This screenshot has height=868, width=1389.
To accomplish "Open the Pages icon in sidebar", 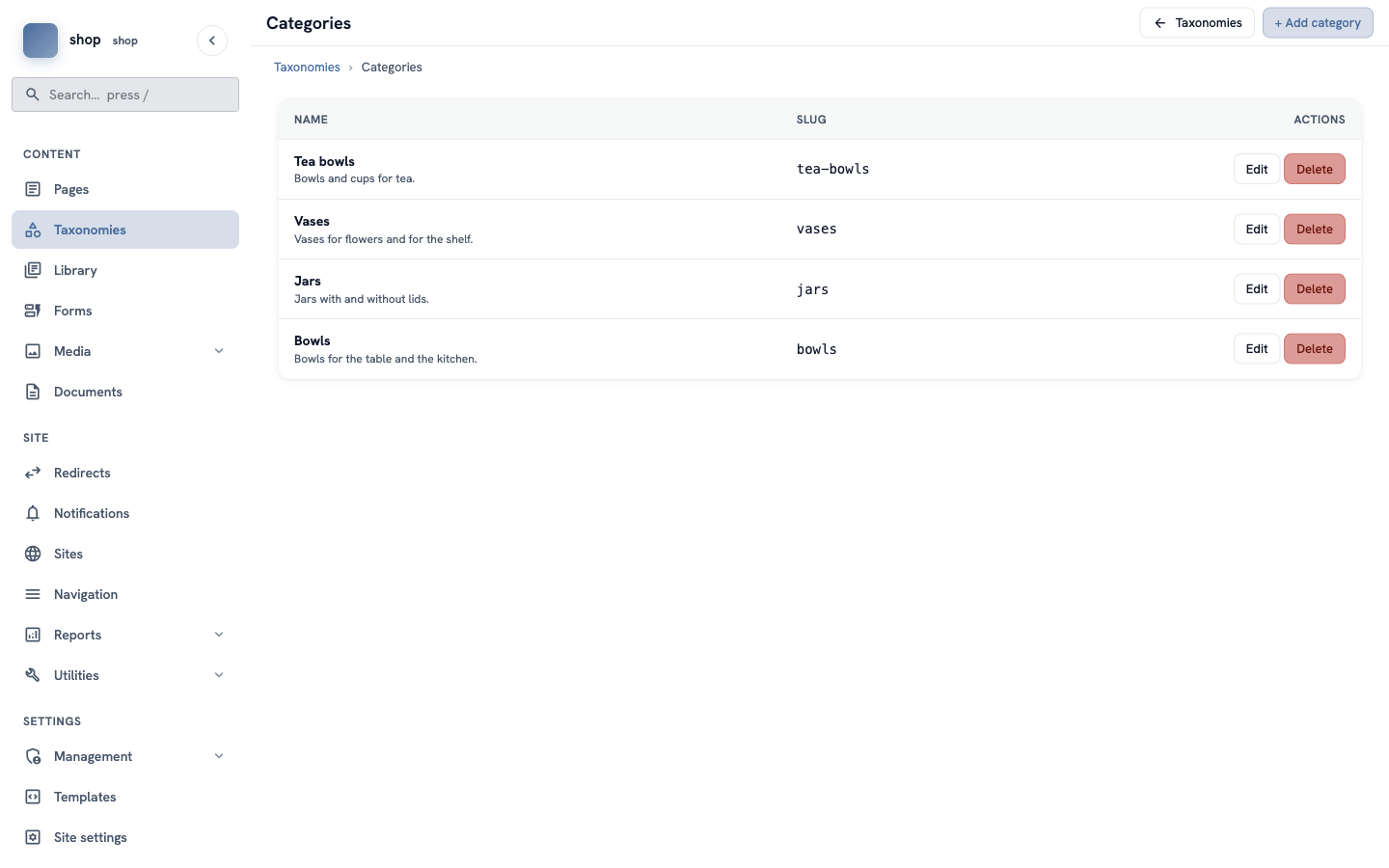I will [x=33, y=189].
